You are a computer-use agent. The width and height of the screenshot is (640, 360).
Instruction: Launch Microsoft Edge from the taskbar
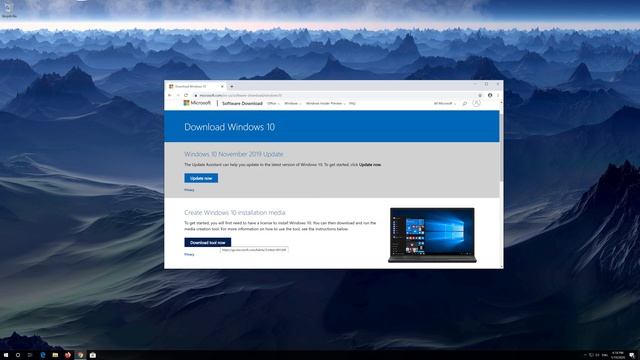43,355
